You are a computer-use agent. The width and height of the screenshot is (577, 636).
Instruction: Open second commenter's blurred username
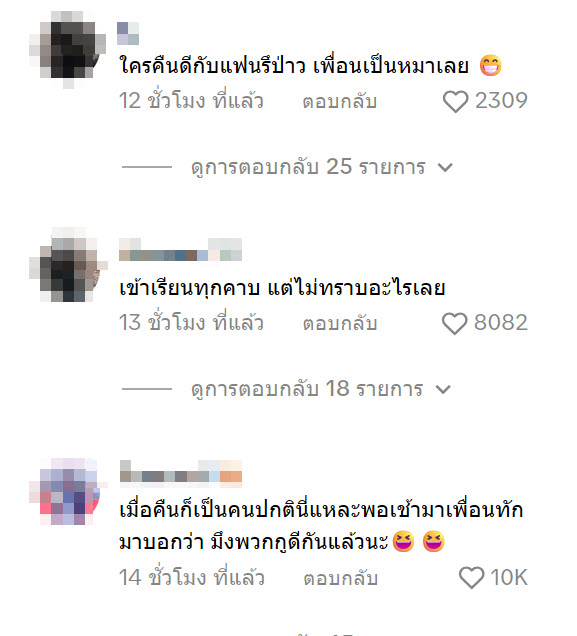[180, 249]
